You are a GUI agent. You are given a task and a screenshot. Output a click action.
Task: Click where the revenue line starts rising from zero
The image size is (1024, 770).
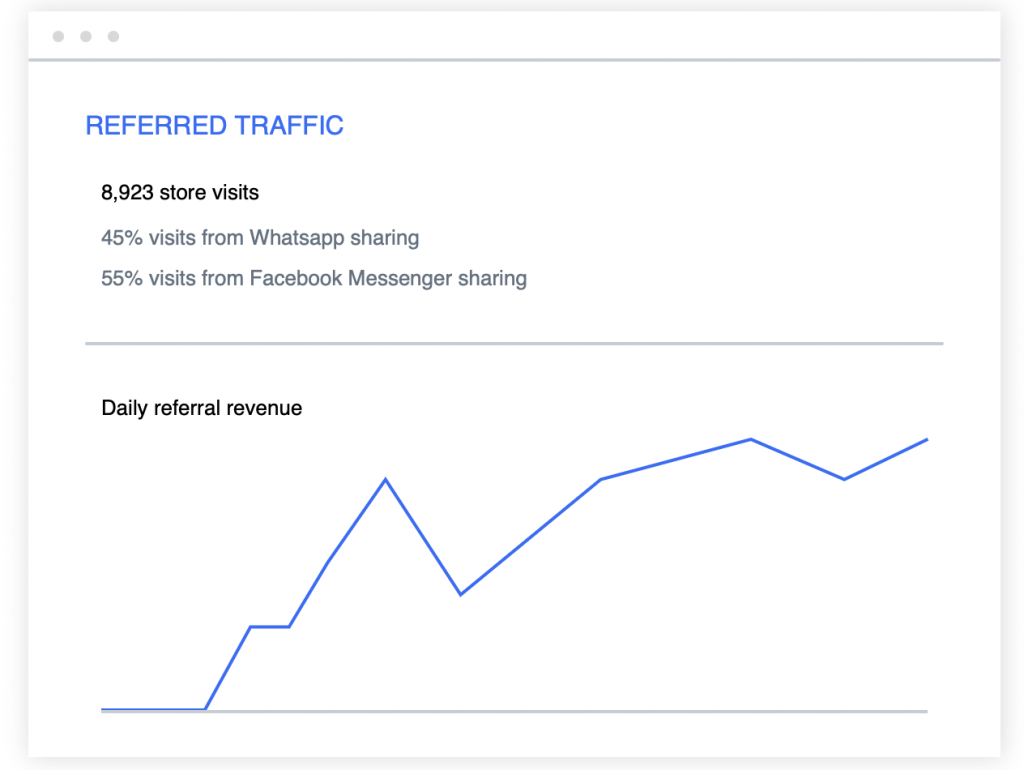point(206,709)
